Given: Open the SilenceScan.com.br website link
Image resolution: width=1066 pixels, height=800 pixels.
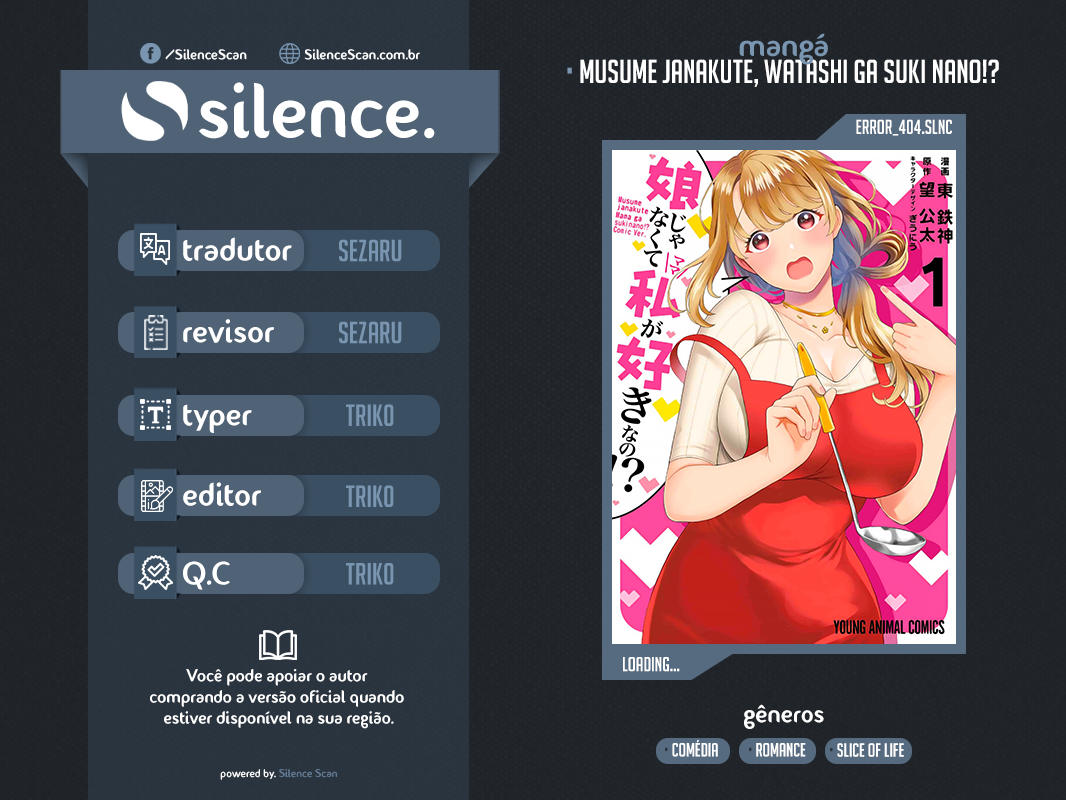Looking at the screenshot, I should 361,54.
